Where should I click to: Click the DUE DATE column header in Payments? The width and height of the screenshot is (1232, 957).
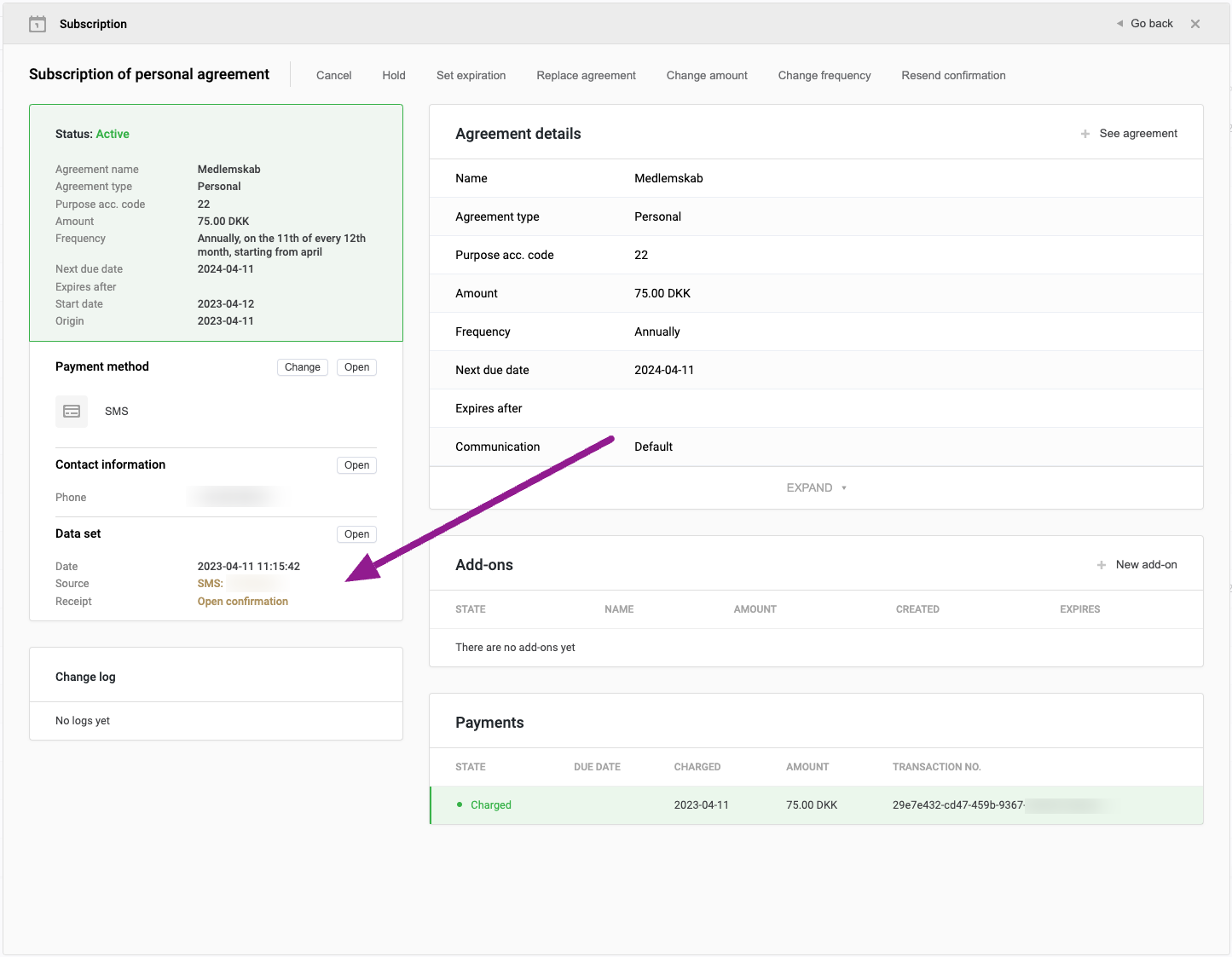[597, 767]
